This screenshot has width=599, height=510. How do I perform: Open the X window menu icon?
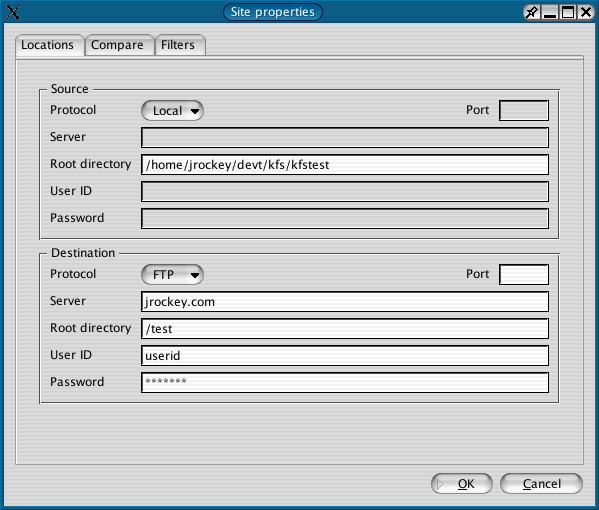[x=13, y=12]
